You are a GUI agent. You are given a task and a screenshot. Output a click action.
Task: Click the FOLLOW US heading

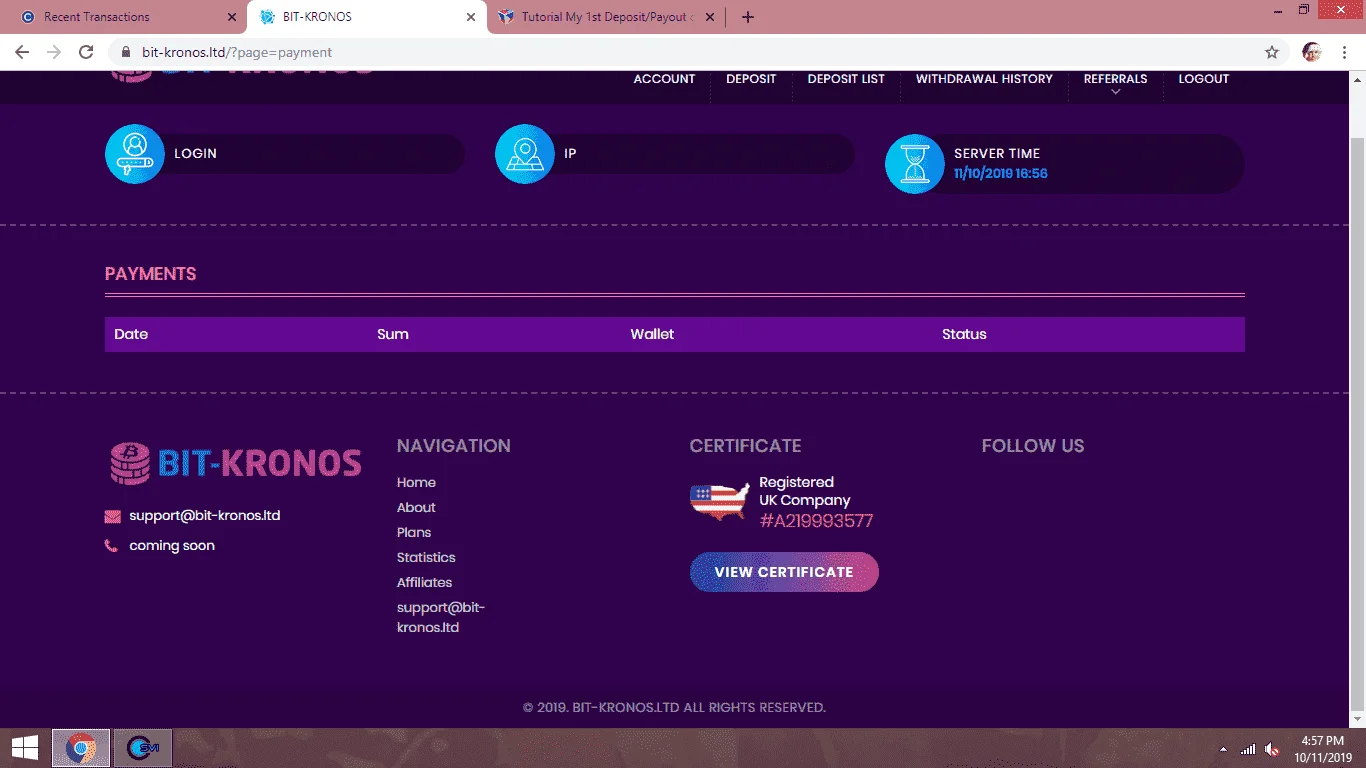[1033, 446]
